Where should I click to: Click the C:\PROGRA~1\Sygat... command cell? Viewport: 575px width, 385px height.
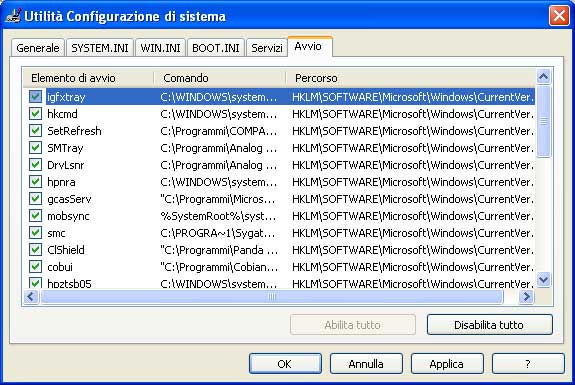point(218,233)
